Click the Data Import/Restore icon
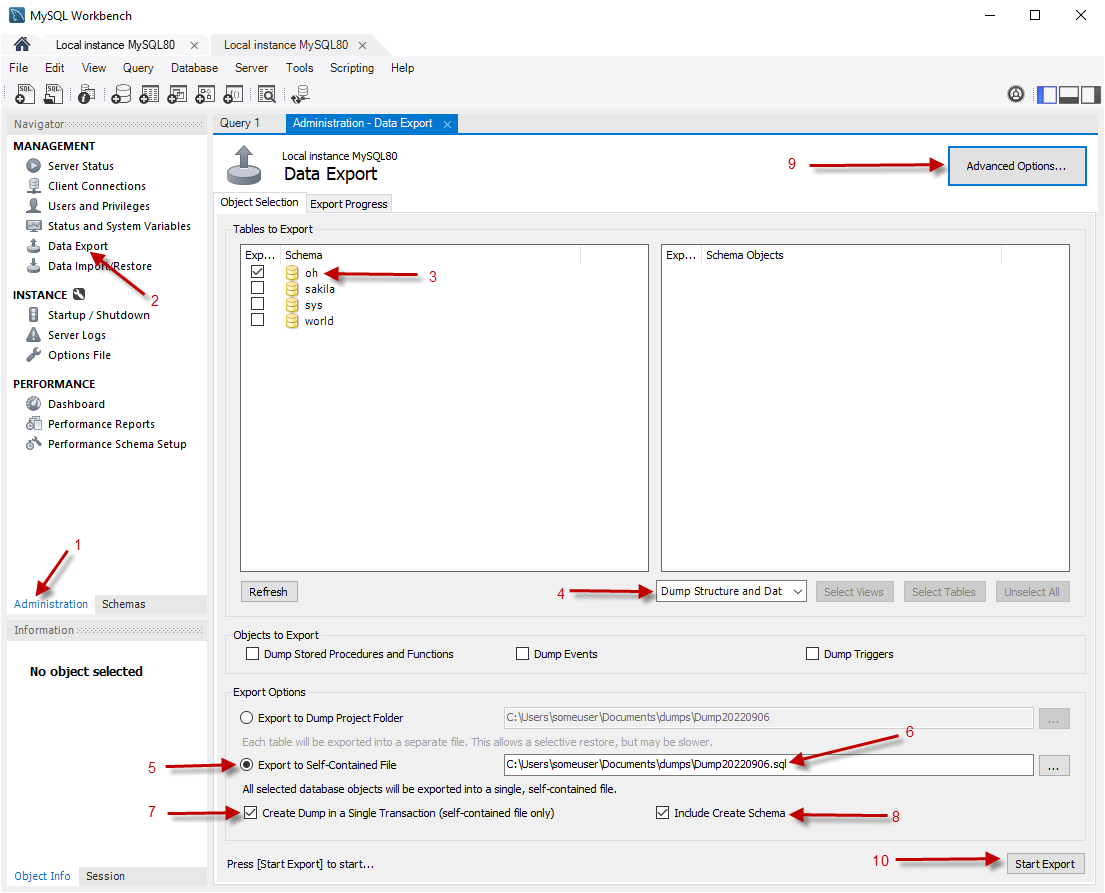Viewport: 1105px width, 893px height. coord(33,266)
